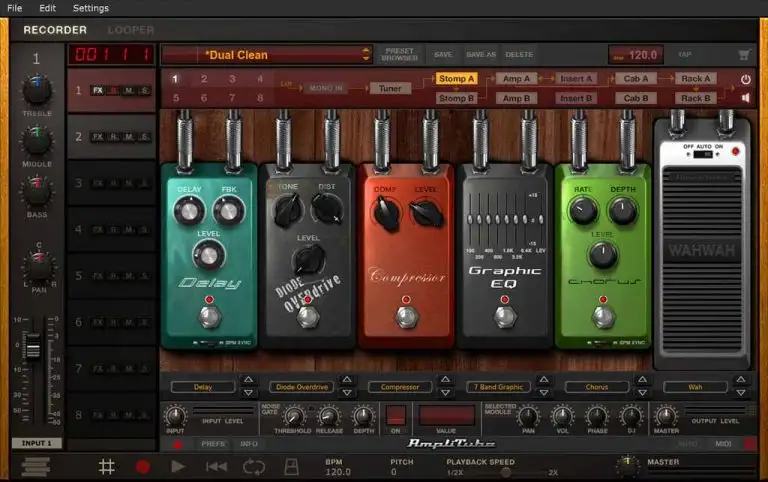The image size is (768, 482).
Task: Mute output with the speaker icon
Action: coord(745,98)
